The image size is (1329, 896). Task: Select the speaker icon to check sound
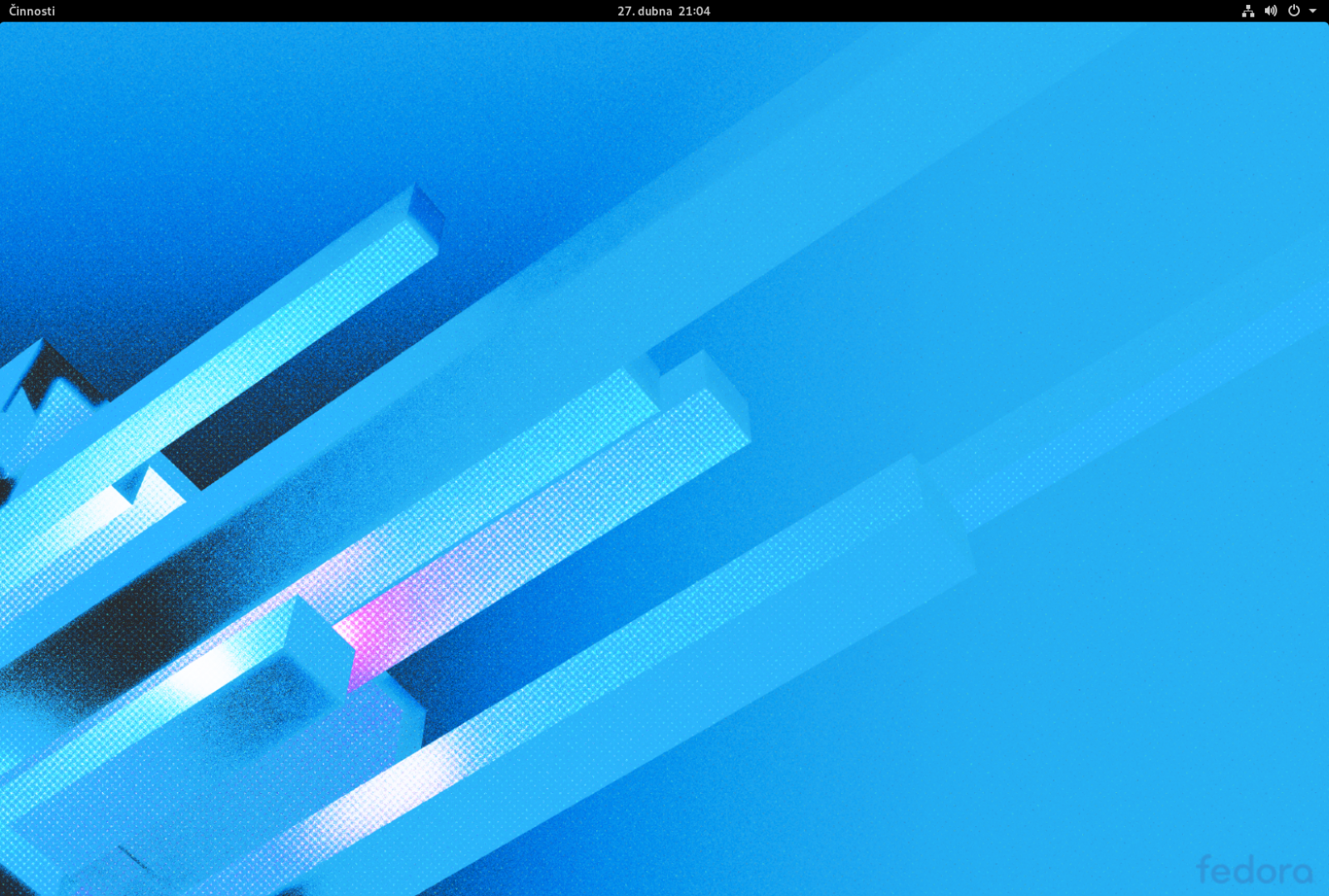pyautogui.click(x=1270, y=11)
